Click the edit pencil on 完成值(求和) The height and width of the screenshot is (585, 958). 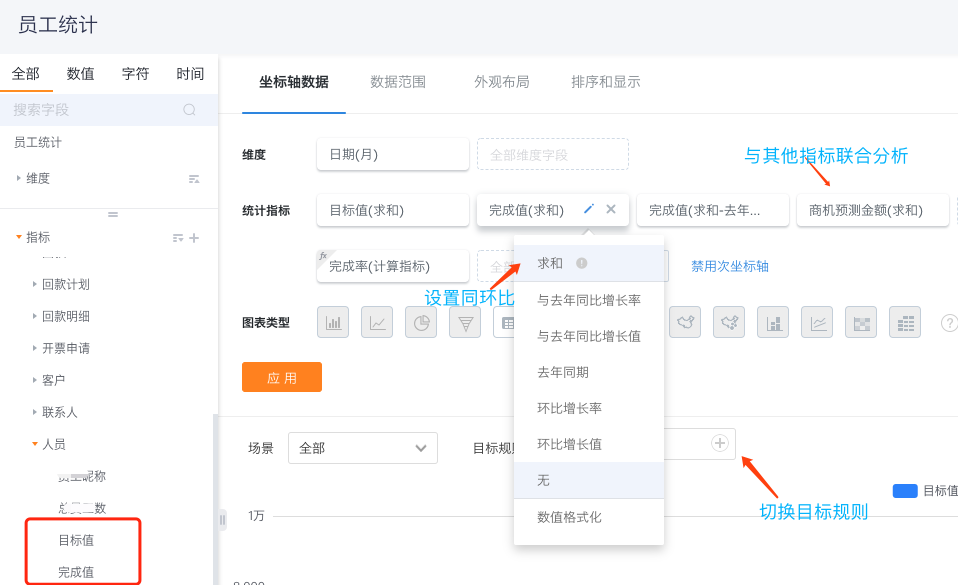[x=589, y=209]
